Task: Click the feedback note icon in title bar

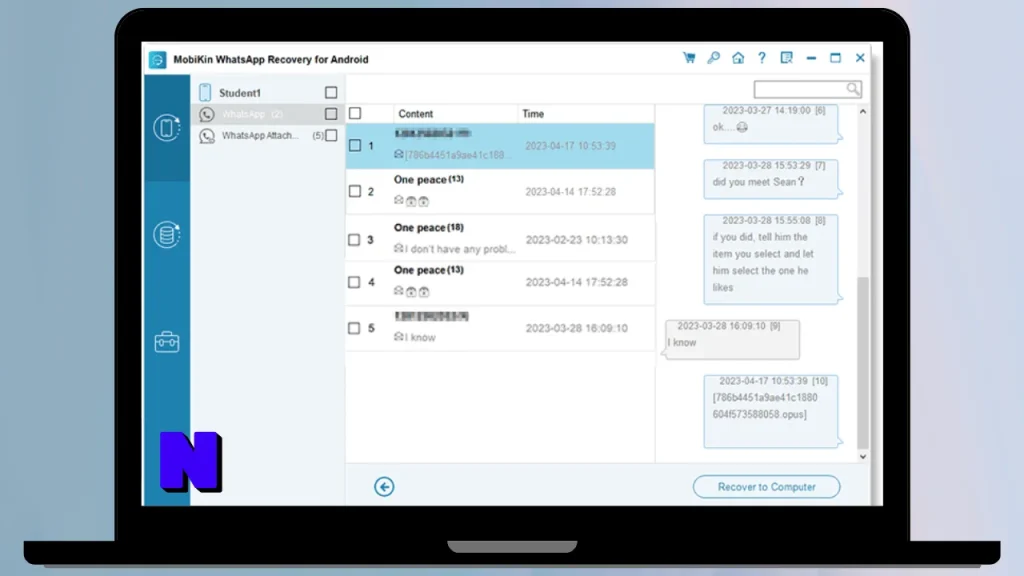Action: coord(786,58)
